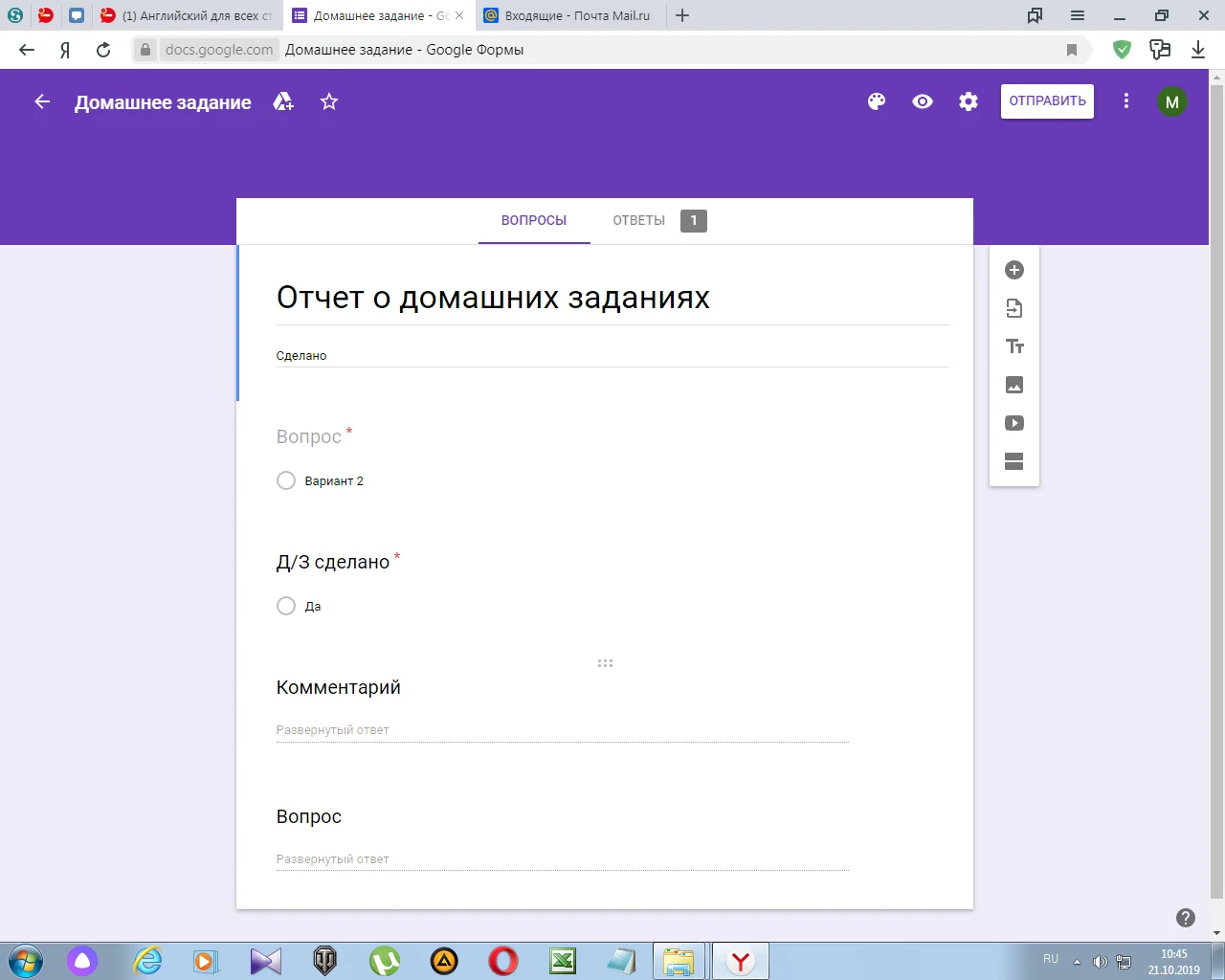The image size is (1225, 980).
Task: Insert an image using sidebar icon
Action: (1014, 385)
